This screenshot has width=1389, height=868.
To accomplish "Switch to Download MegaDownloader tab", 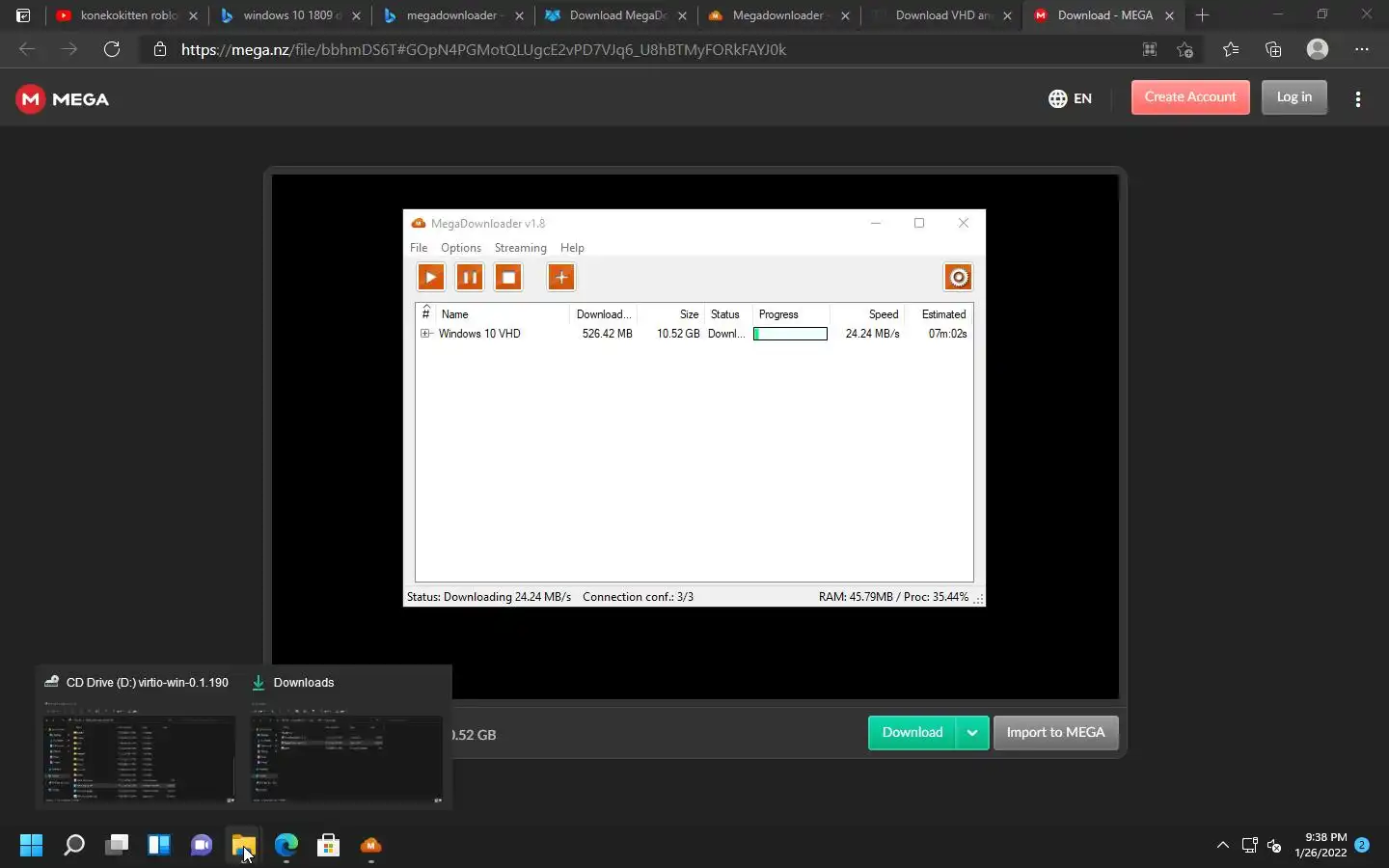I will coord(616,15).
